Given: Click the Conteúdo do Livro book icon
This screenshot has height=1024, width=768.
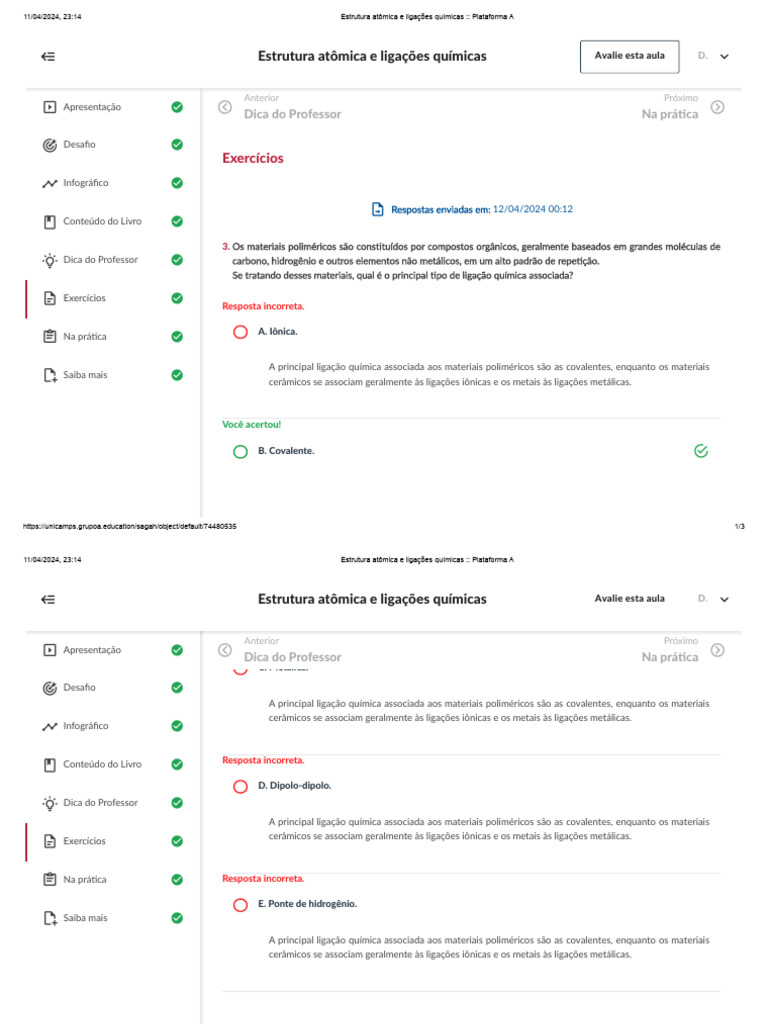Looking at the screenshot, I should tap(50, 221).
